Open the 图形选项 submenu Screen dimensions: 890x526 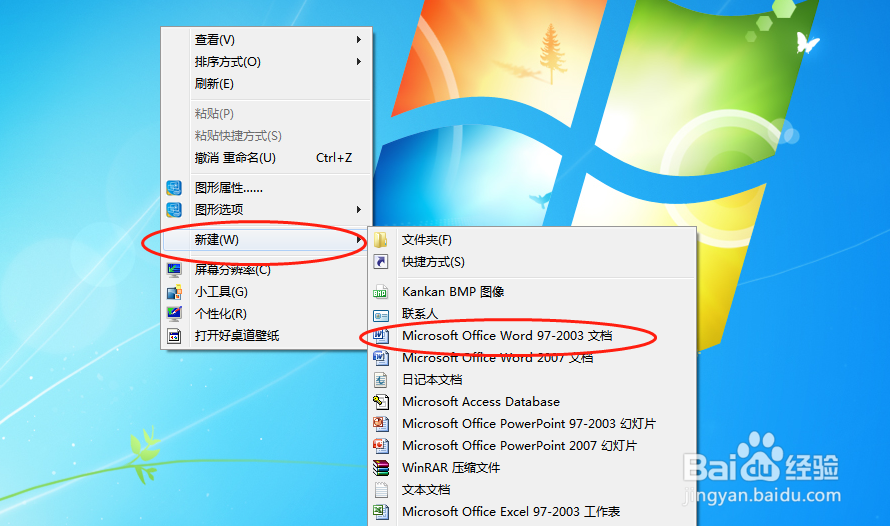tap(267, 210)
